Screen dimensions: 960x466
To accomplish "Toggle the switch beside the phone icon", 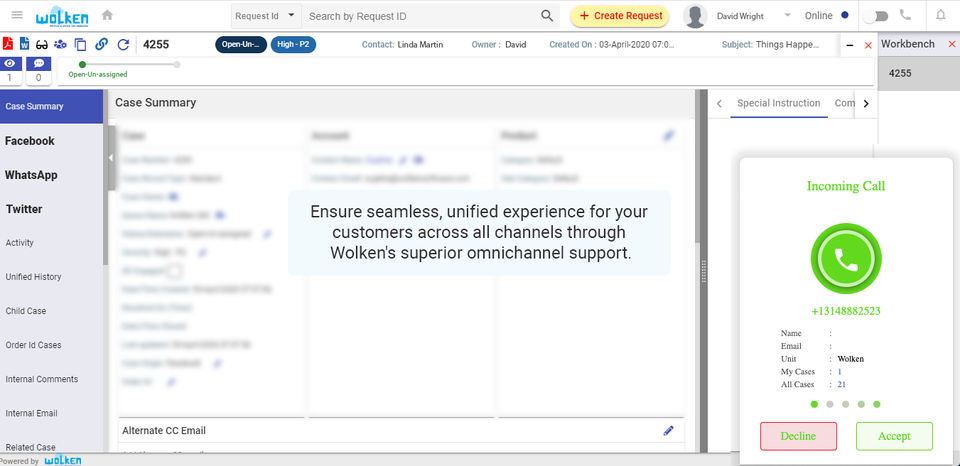I will [x=876, y=17].
